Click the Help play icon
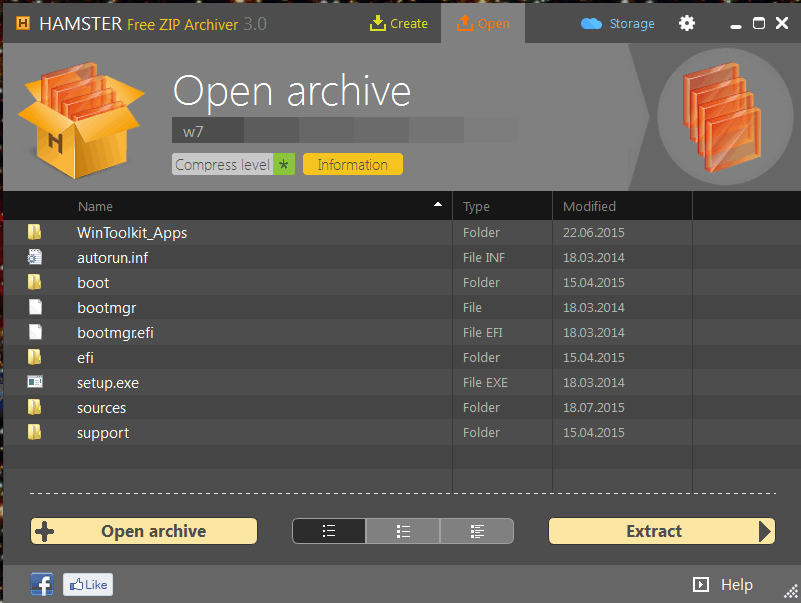Viewport: 801px width, 603px height. tap(700, 584)
